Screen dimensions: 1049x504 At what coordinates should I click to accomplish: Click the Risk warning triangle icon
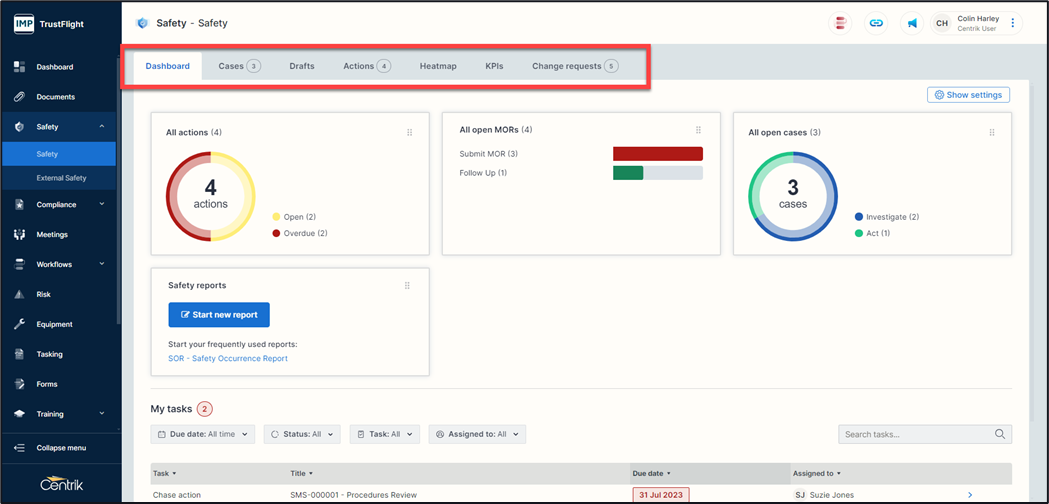pyautogui.click(x=19, y=295)
